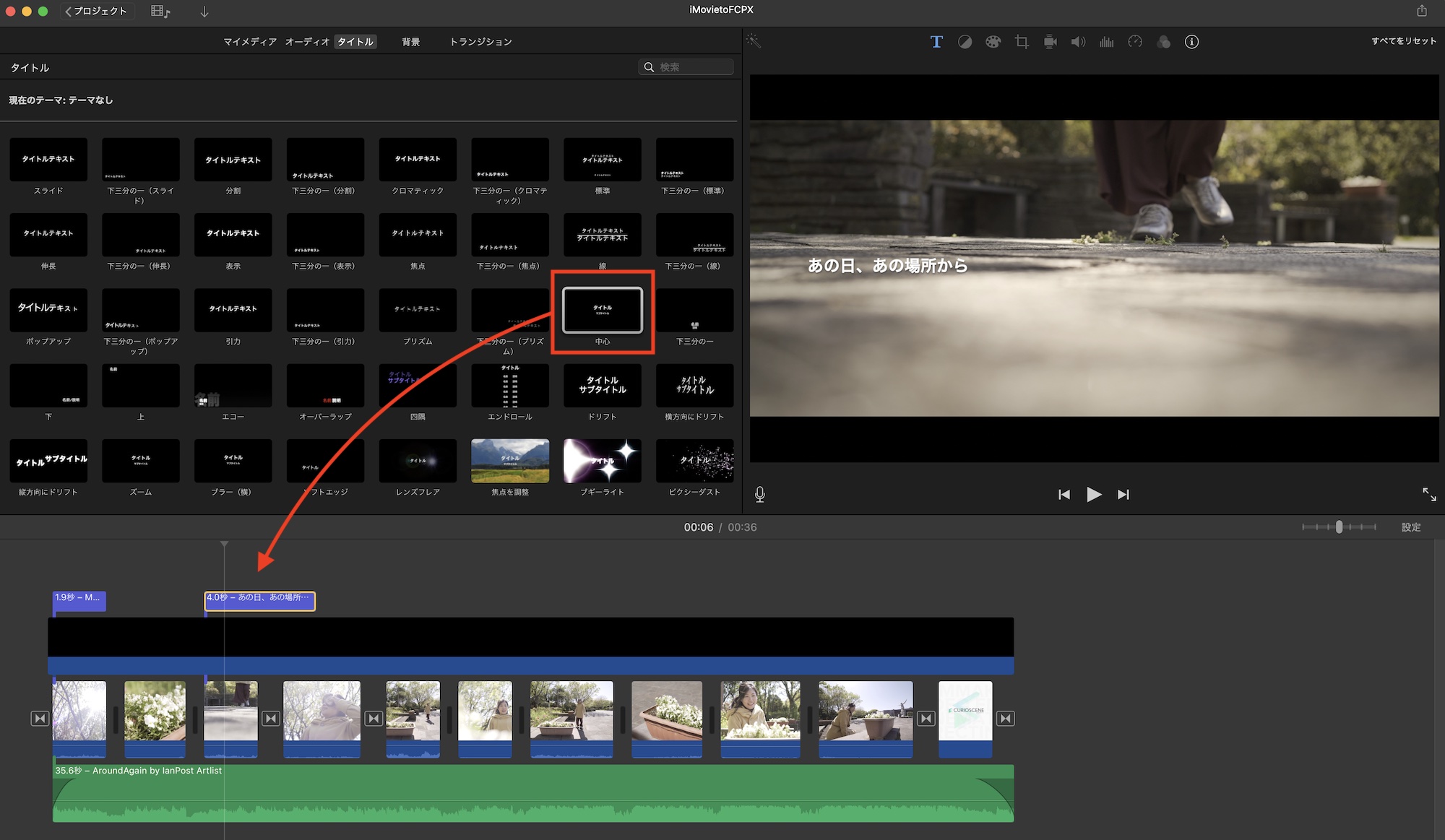Screen dimensions: 1445x840
Task: Adjust the timeline zoom slider
Action: [1339, 527]
